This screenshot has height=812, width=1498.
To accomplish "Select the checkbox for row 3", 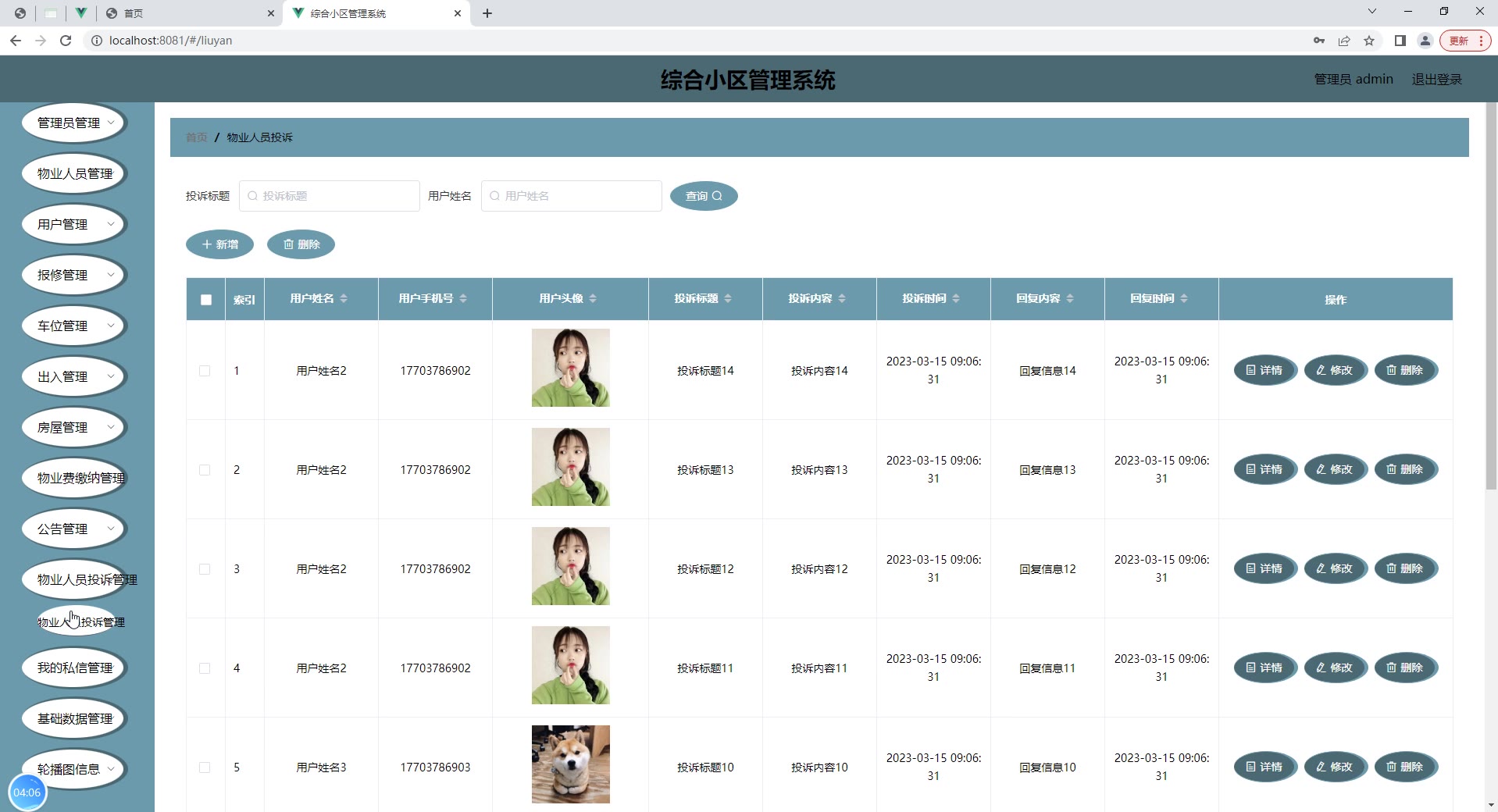I will pyautogui.click(x=205, y=569).
